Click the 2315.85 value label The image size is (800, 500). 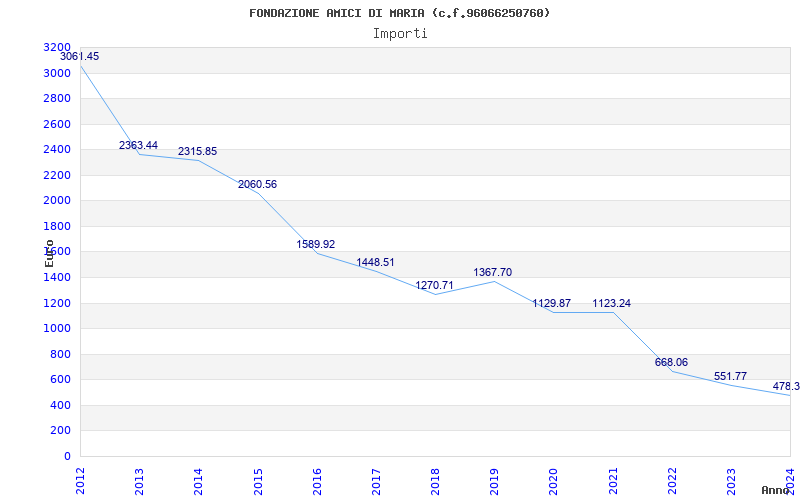pos(197,152)
